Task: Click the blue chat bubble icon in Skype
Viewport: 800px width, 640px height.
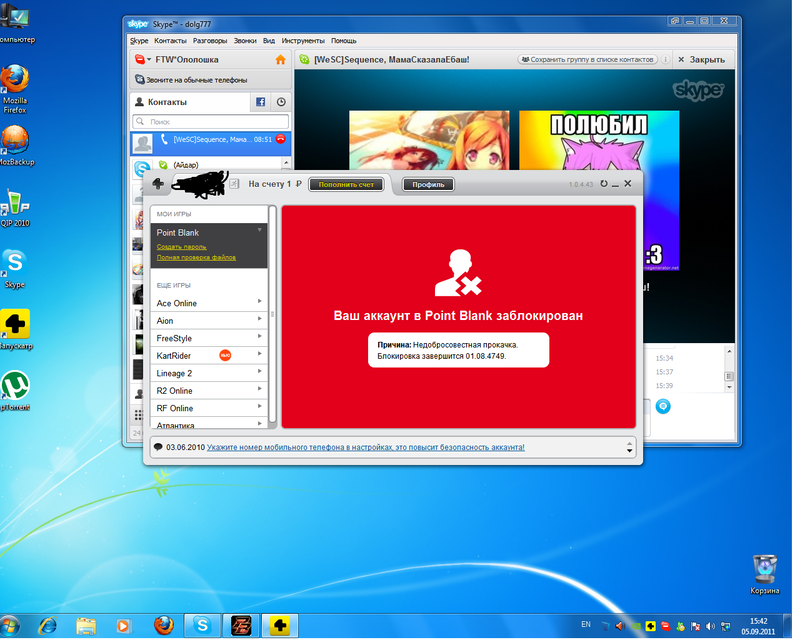Action: (663, 406)
